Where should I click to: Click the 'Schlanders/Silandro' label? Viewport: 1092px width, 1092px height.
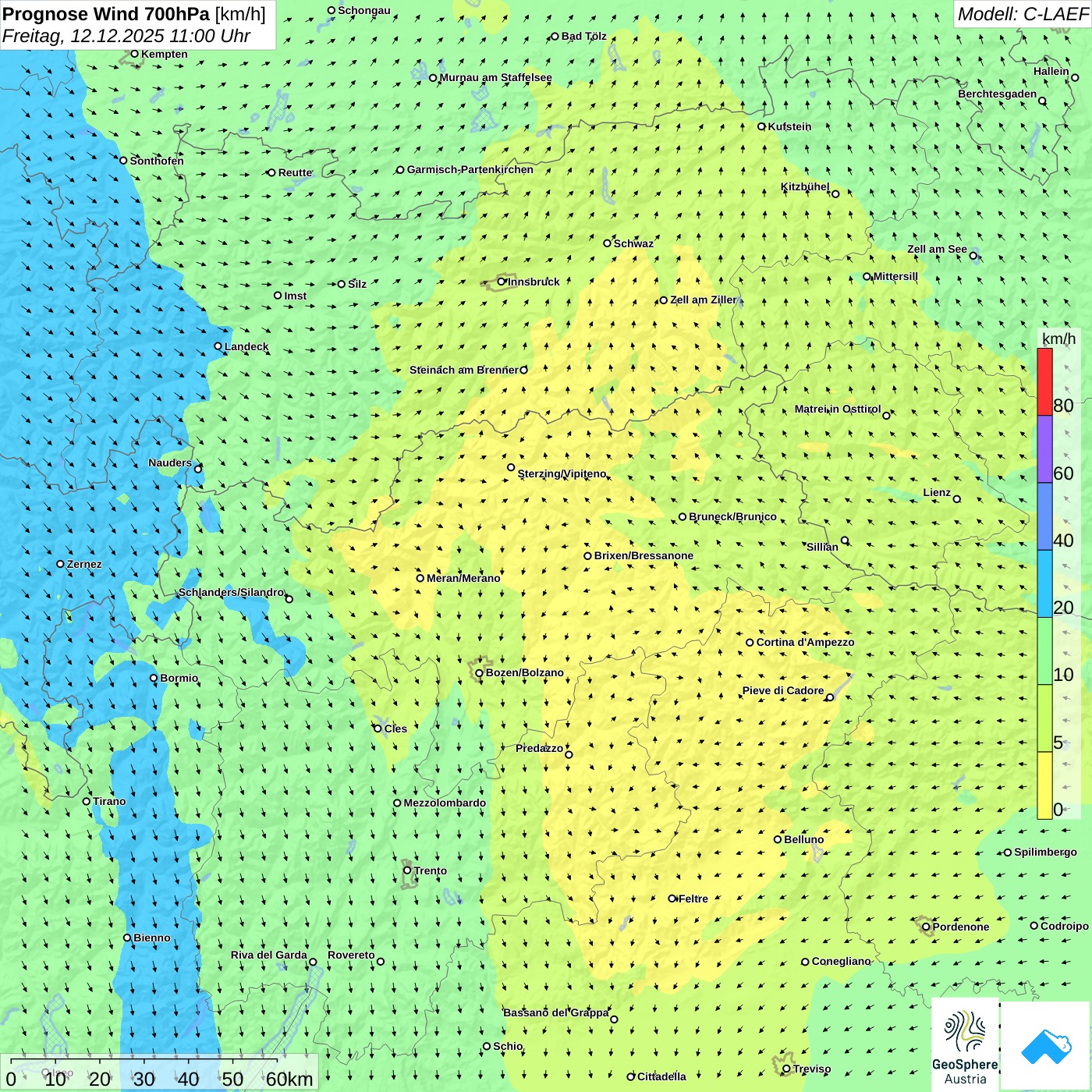pos(232,592)
